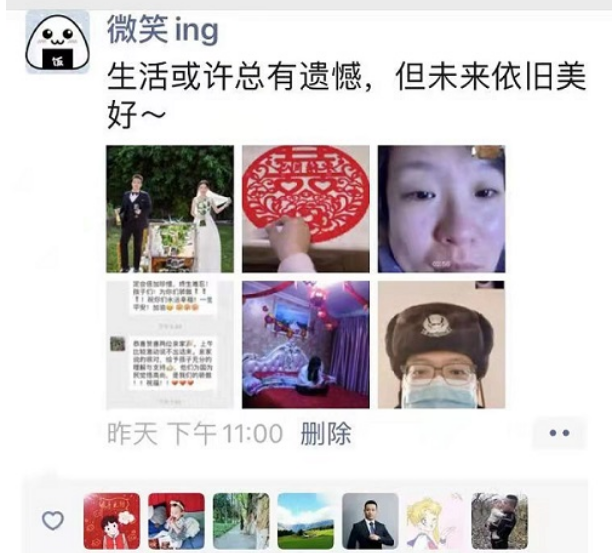The image size is (614, 553).
Task: Select the post caption text 生活或许总有遗憾
Action: (234, 76)
